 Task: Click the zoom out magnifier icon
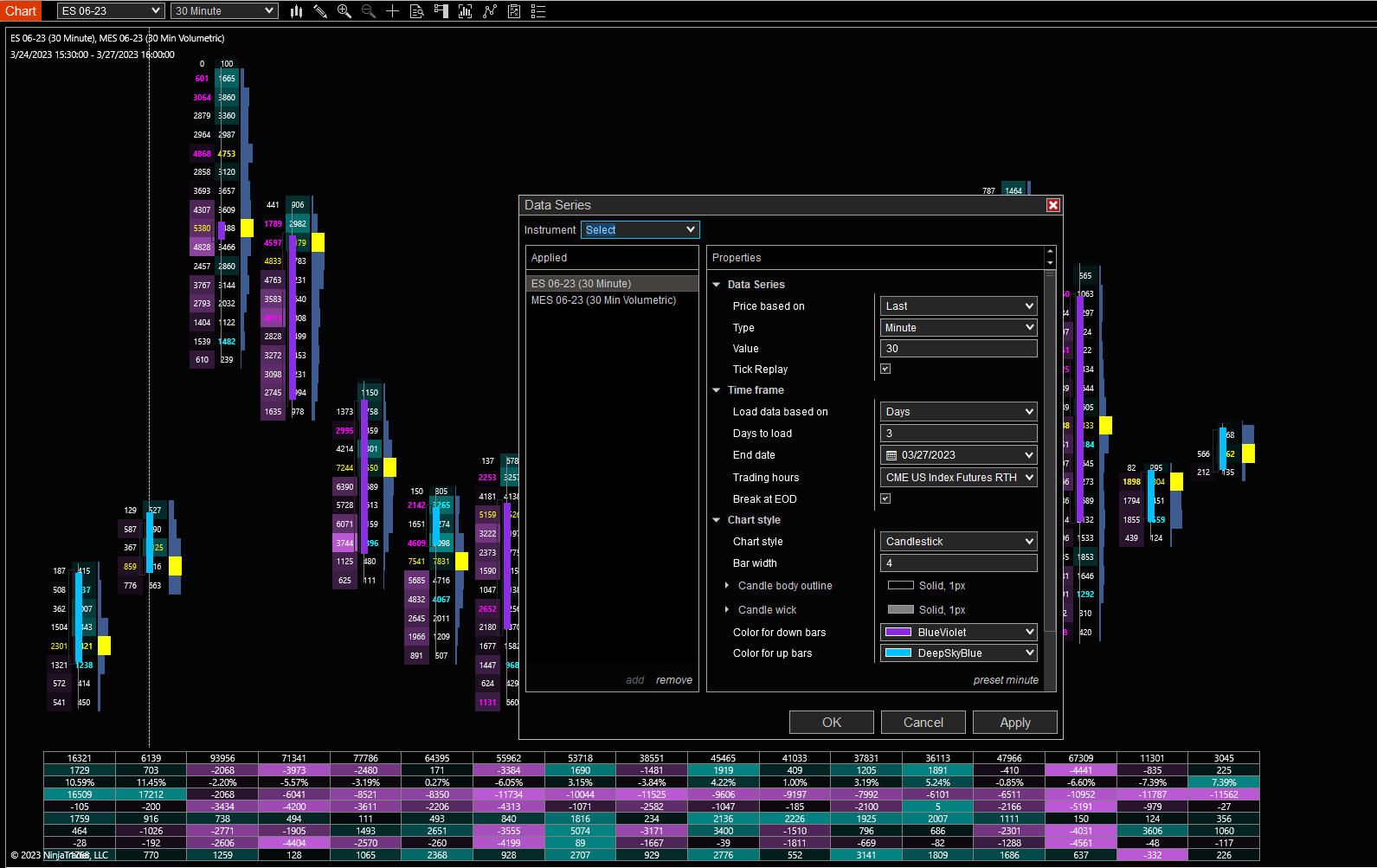[369, 11]
